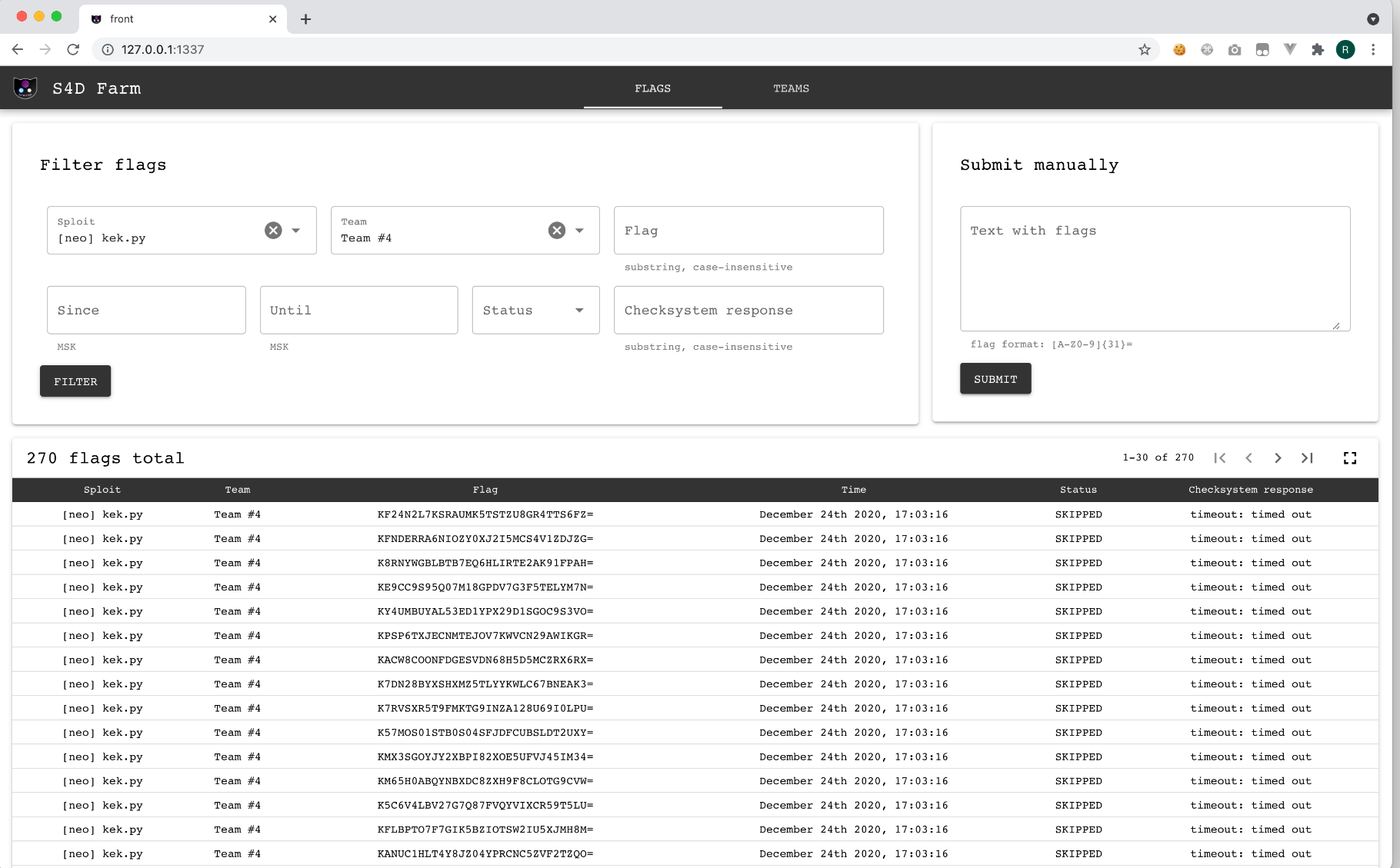Select the FLAGS tab
This screenshot has width=1400, height=868.
(652, 88)
